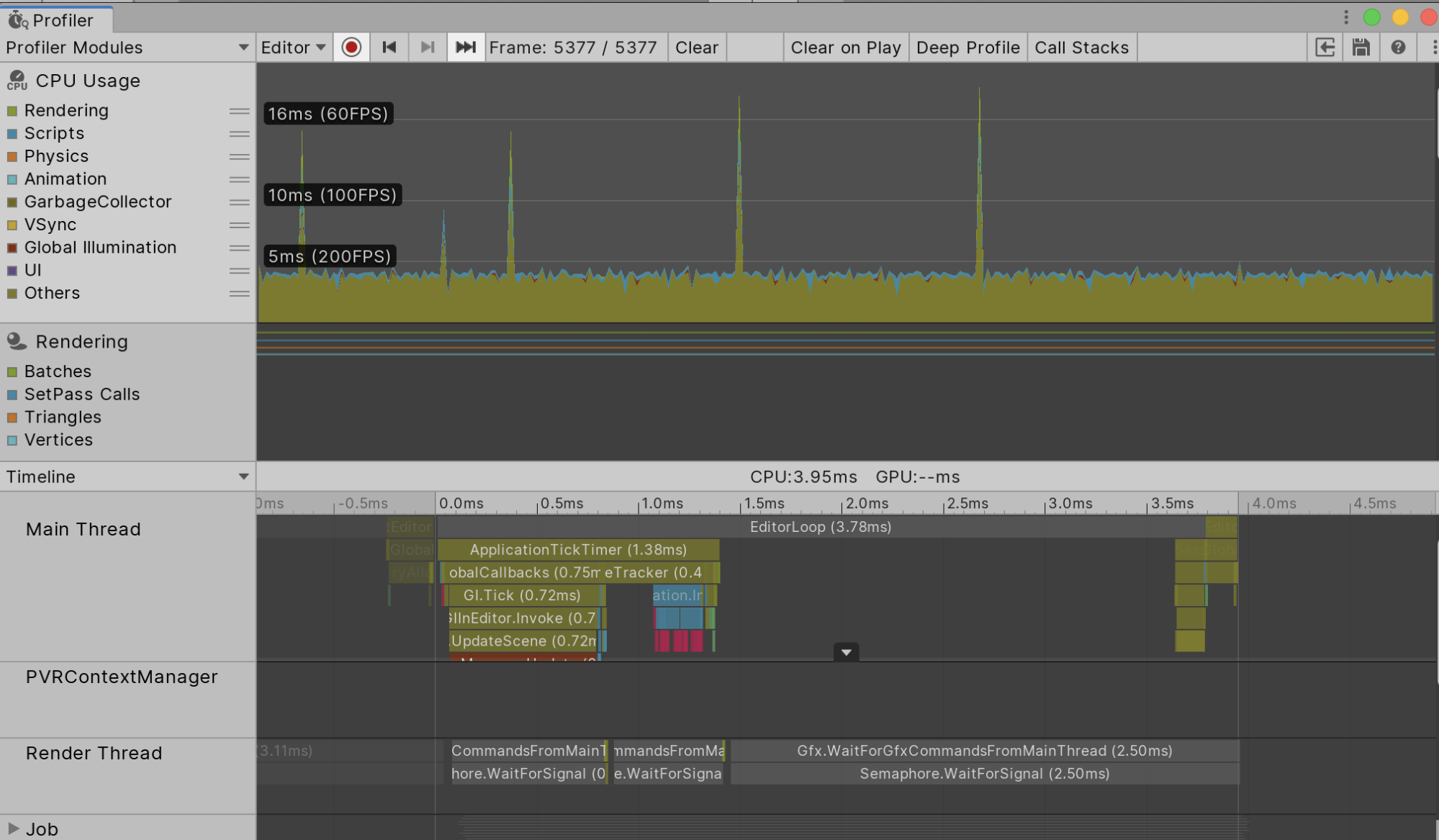Click the Clear button

click(x=695, y=47)
